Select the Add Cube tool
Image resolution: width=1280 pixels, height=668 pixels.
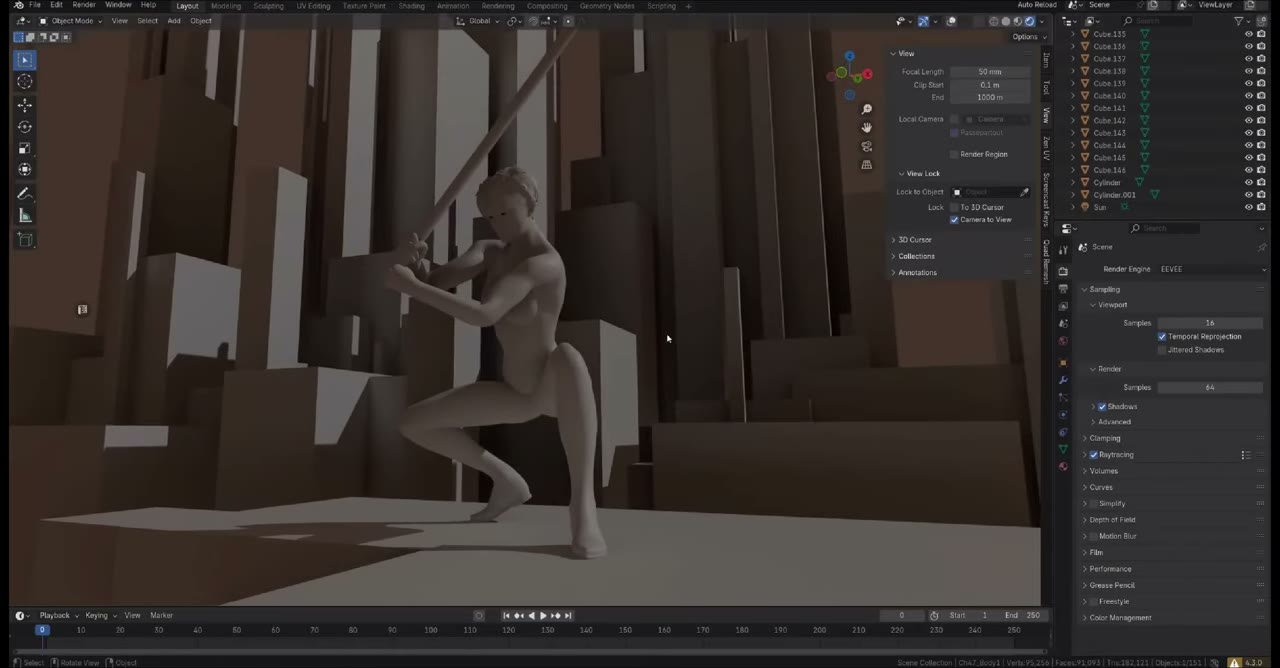pos(25,240)
